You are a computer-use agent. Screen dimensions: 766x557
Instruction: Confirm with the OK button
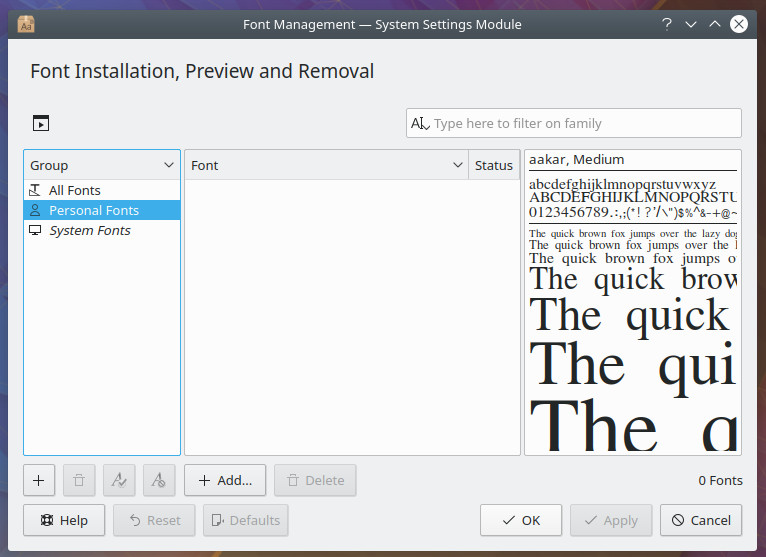(520, 520)
